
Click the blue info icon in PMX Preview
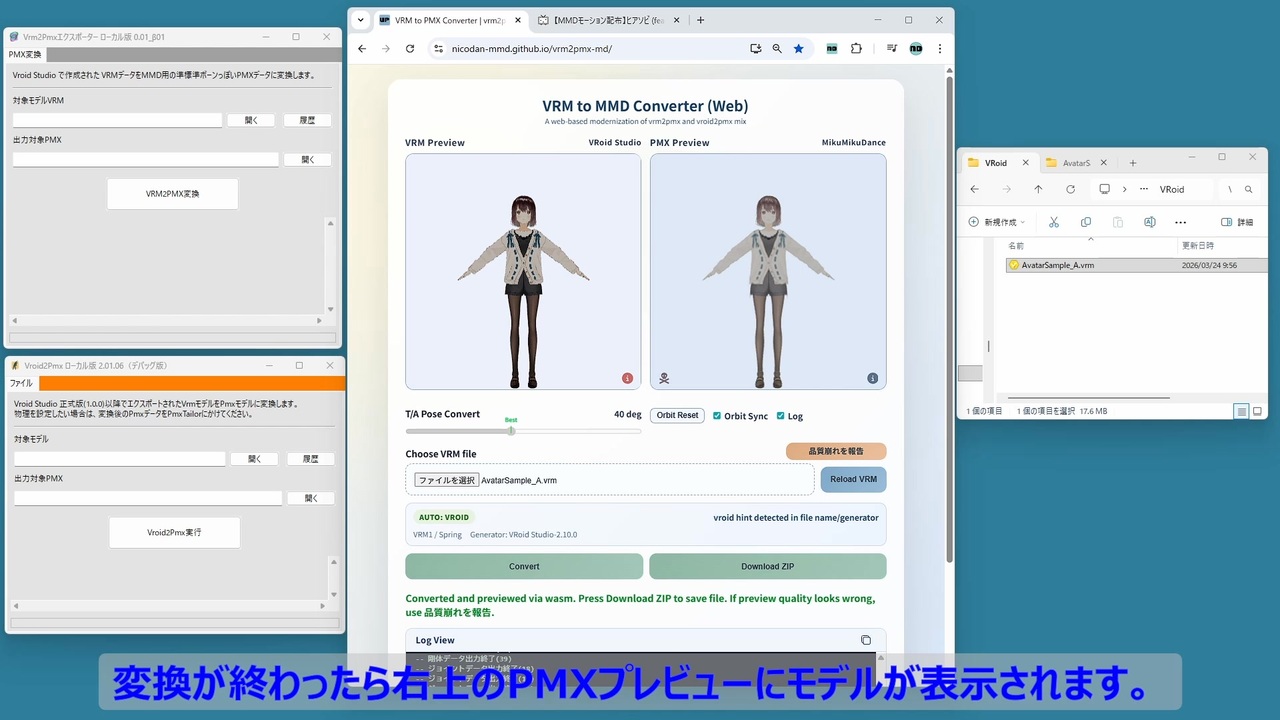coord(872,378)
